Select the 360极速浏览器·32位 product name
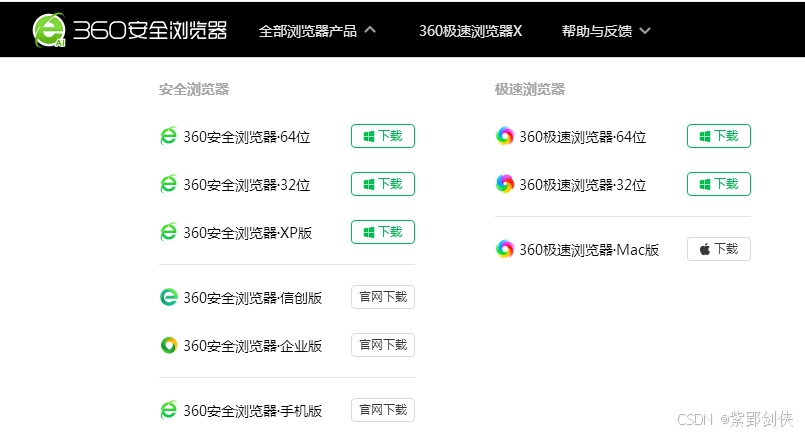This screenshot has width=805, height=435. [x=583, y=184]
